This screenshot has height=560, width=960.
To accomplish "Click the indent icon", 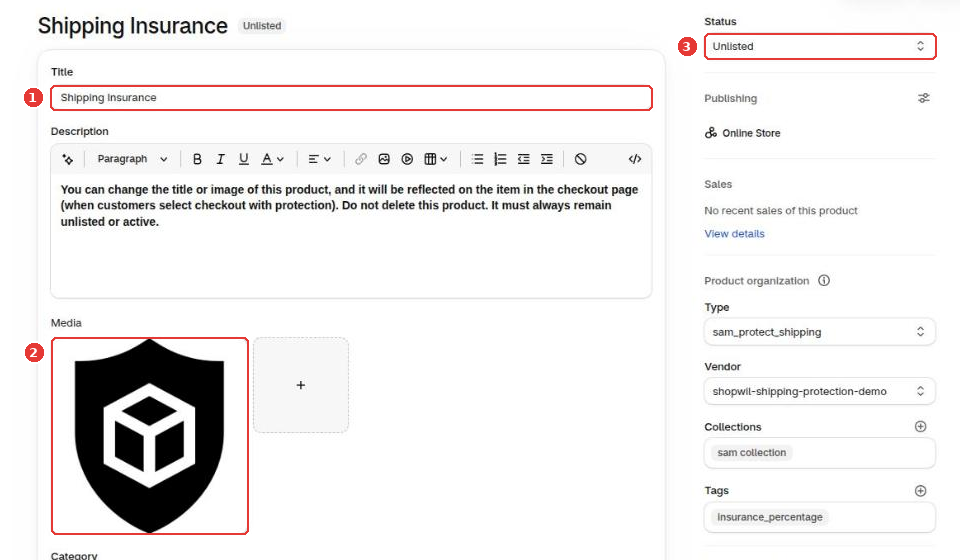I will pyautogui.click(x=547, y=159).
